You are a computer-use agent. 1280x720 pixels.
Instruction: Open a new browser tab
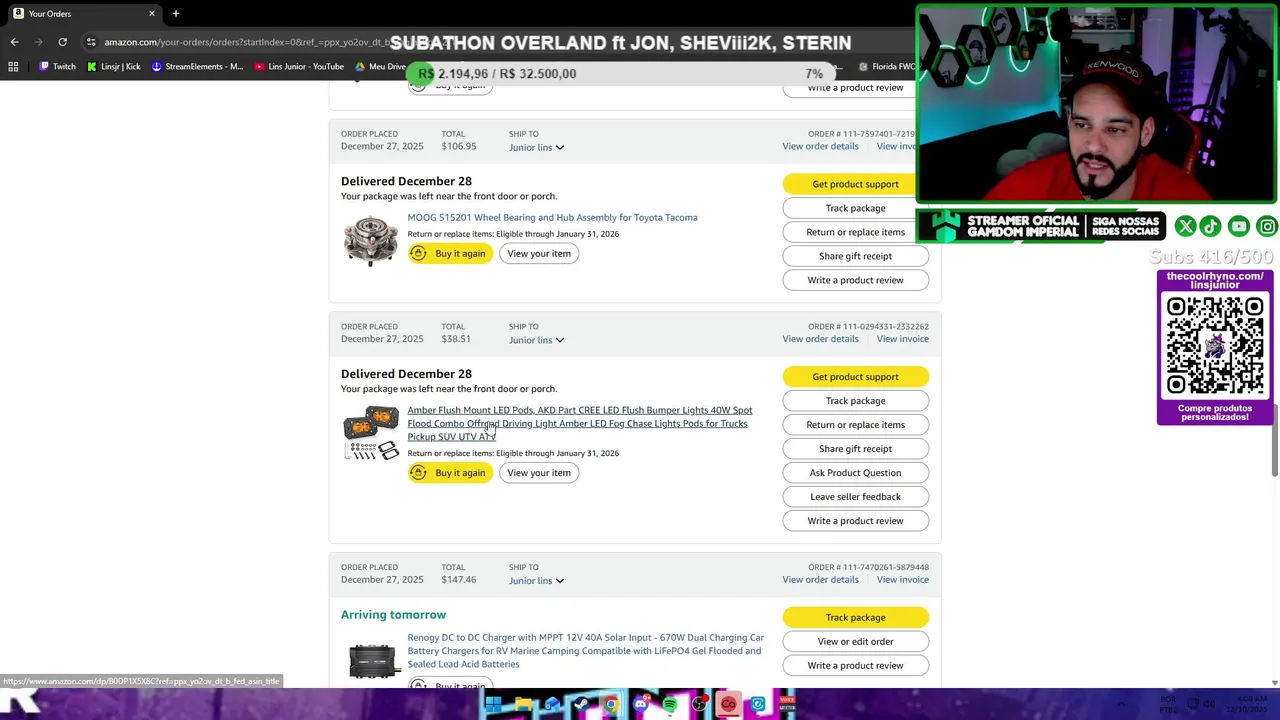pos(175,14)
